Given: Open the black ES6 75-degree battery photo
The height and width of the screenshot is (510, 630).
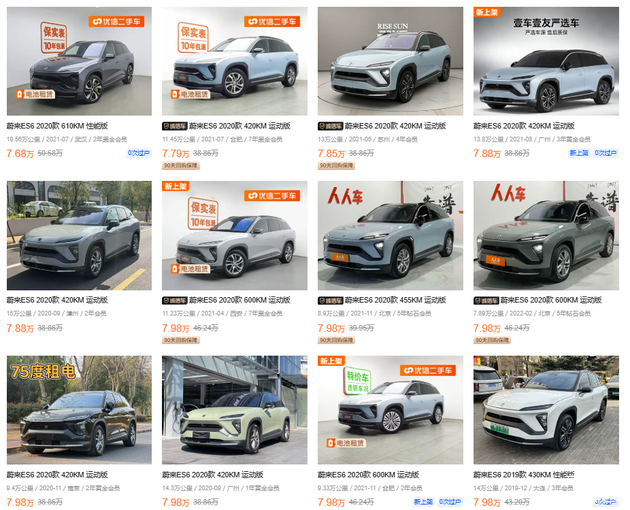Looking at the screenshot, I should (79, 410).
